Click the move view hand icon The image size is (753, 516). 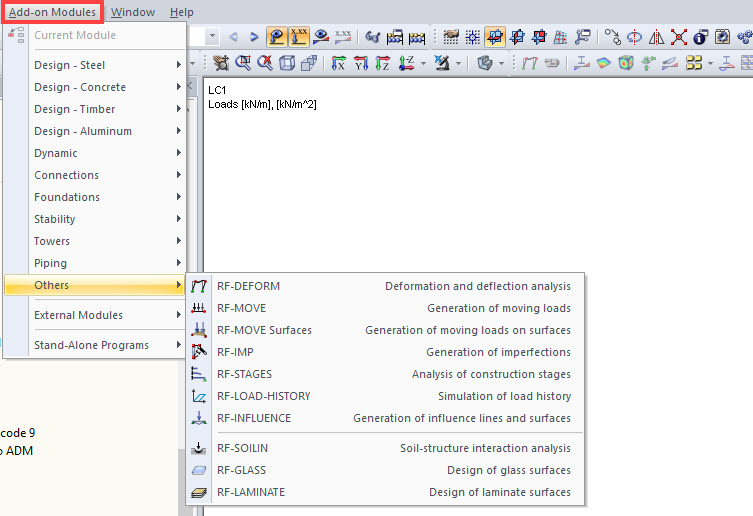click(221, 63)
